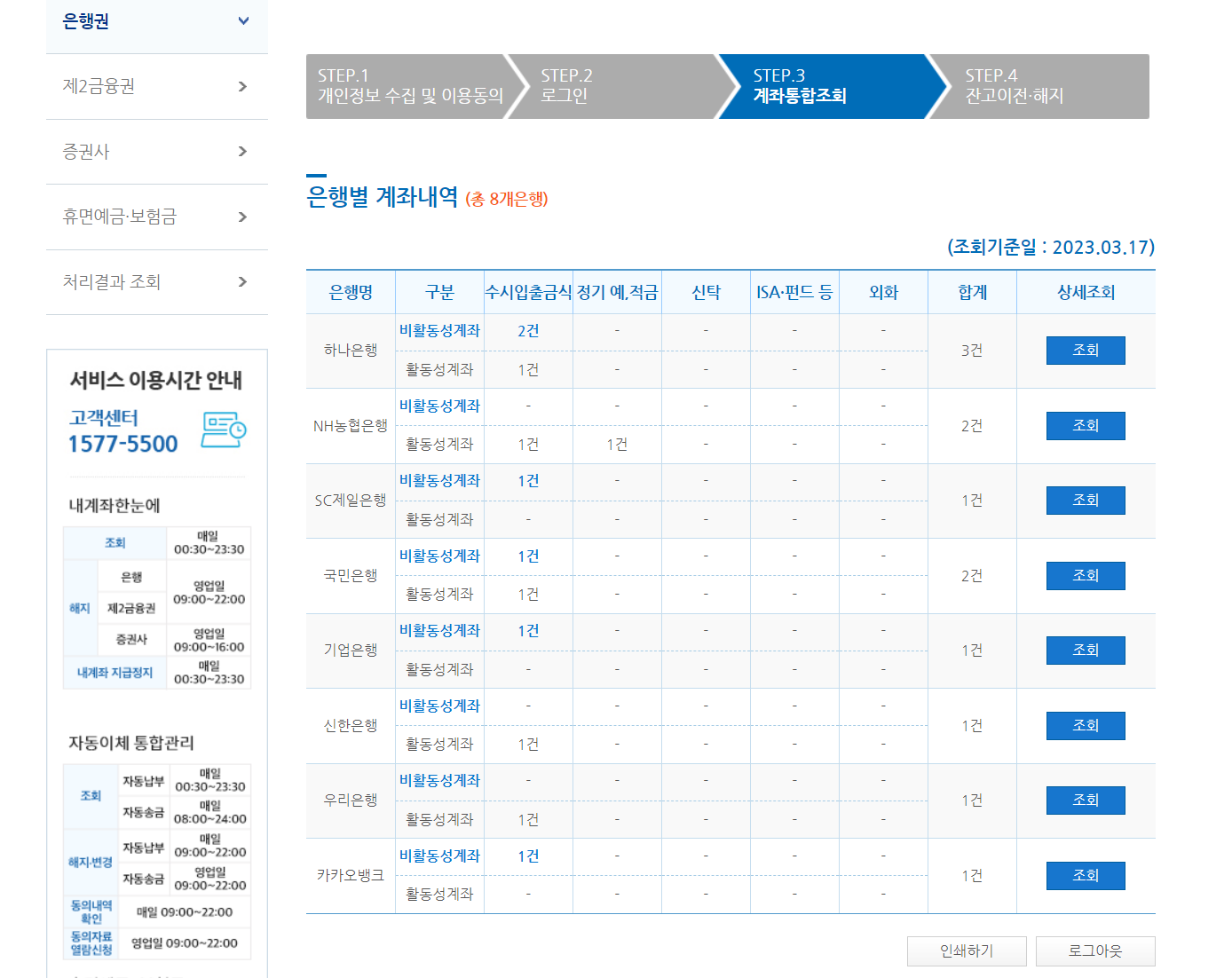Go to STEP.4 잔고이전·해지 step
This screenshot has width=1232, height=978.
[x=1043, y=86]
